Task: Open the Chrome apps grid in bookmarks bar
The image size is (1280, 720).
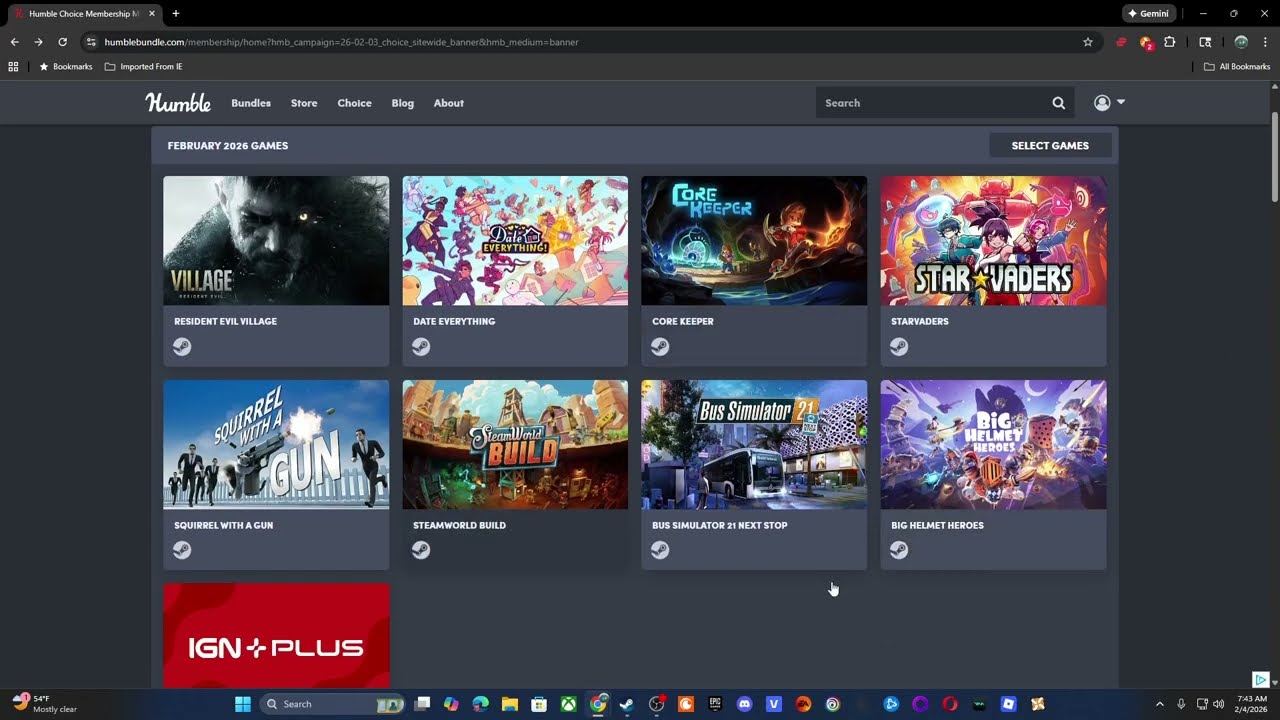Action: click(x=13, y=67)
